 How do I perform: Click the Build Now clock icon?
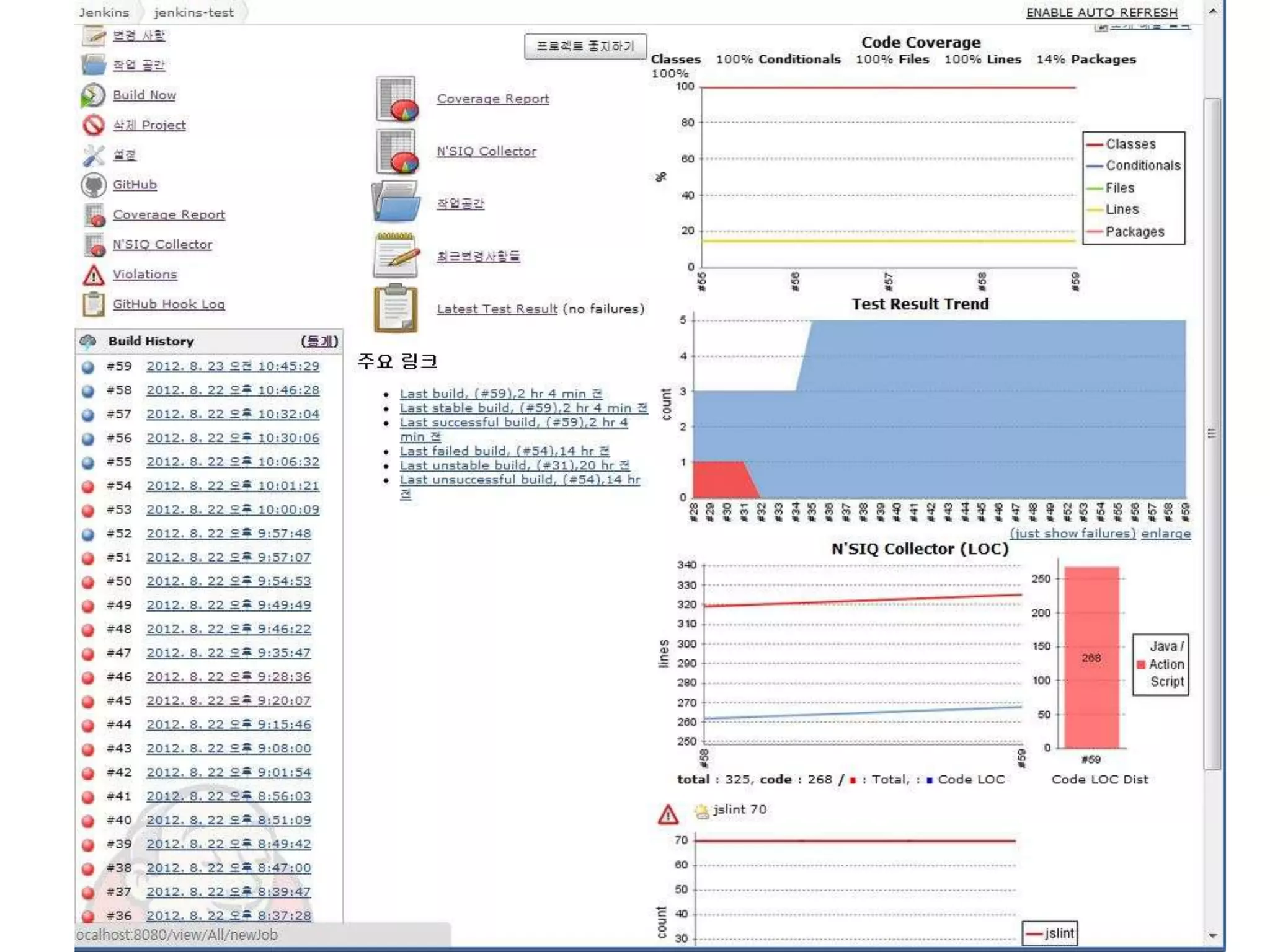93,95
